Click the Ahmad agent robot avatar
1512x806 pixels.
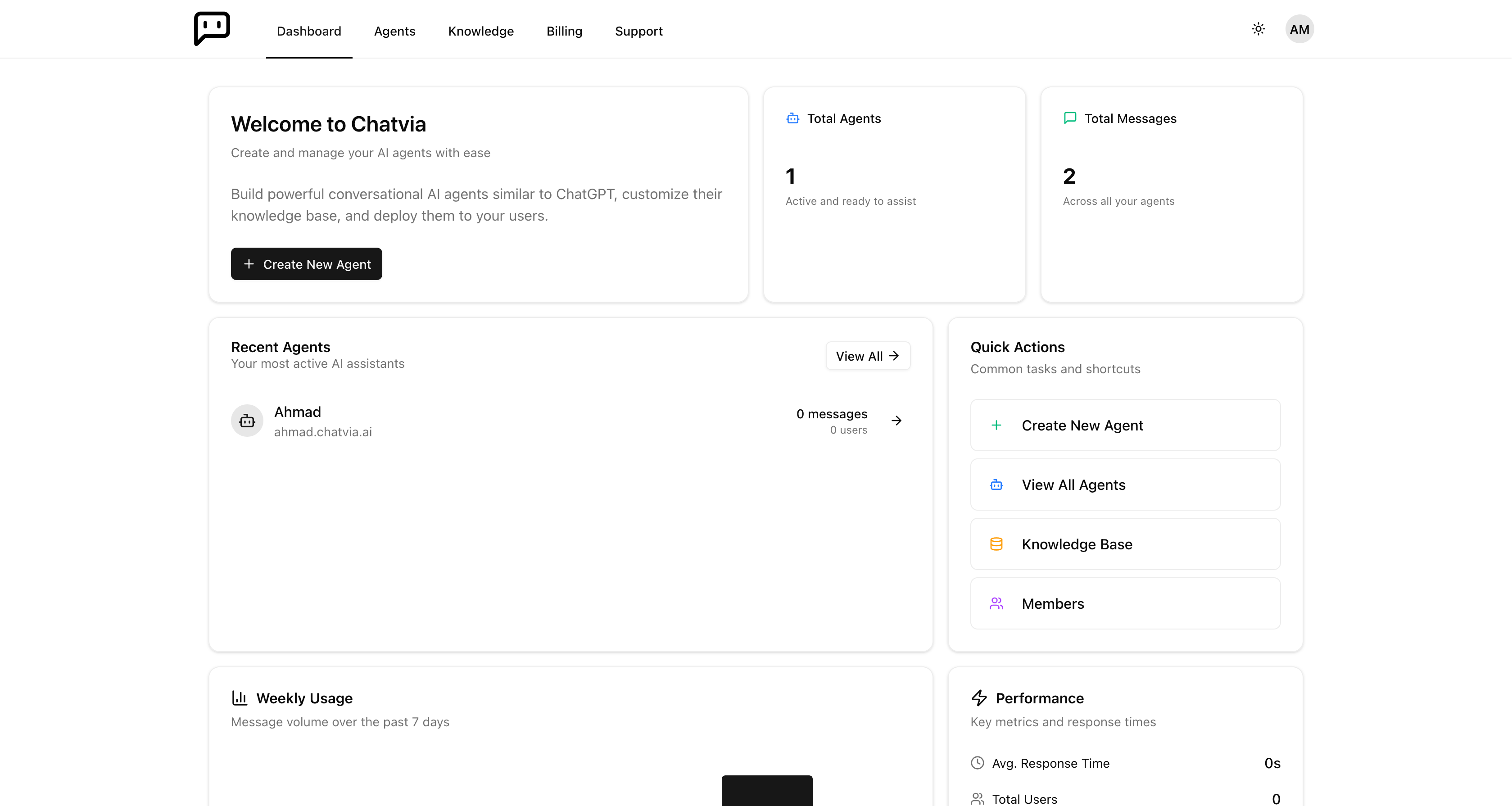pyautogui.click(x=247, y=420)
